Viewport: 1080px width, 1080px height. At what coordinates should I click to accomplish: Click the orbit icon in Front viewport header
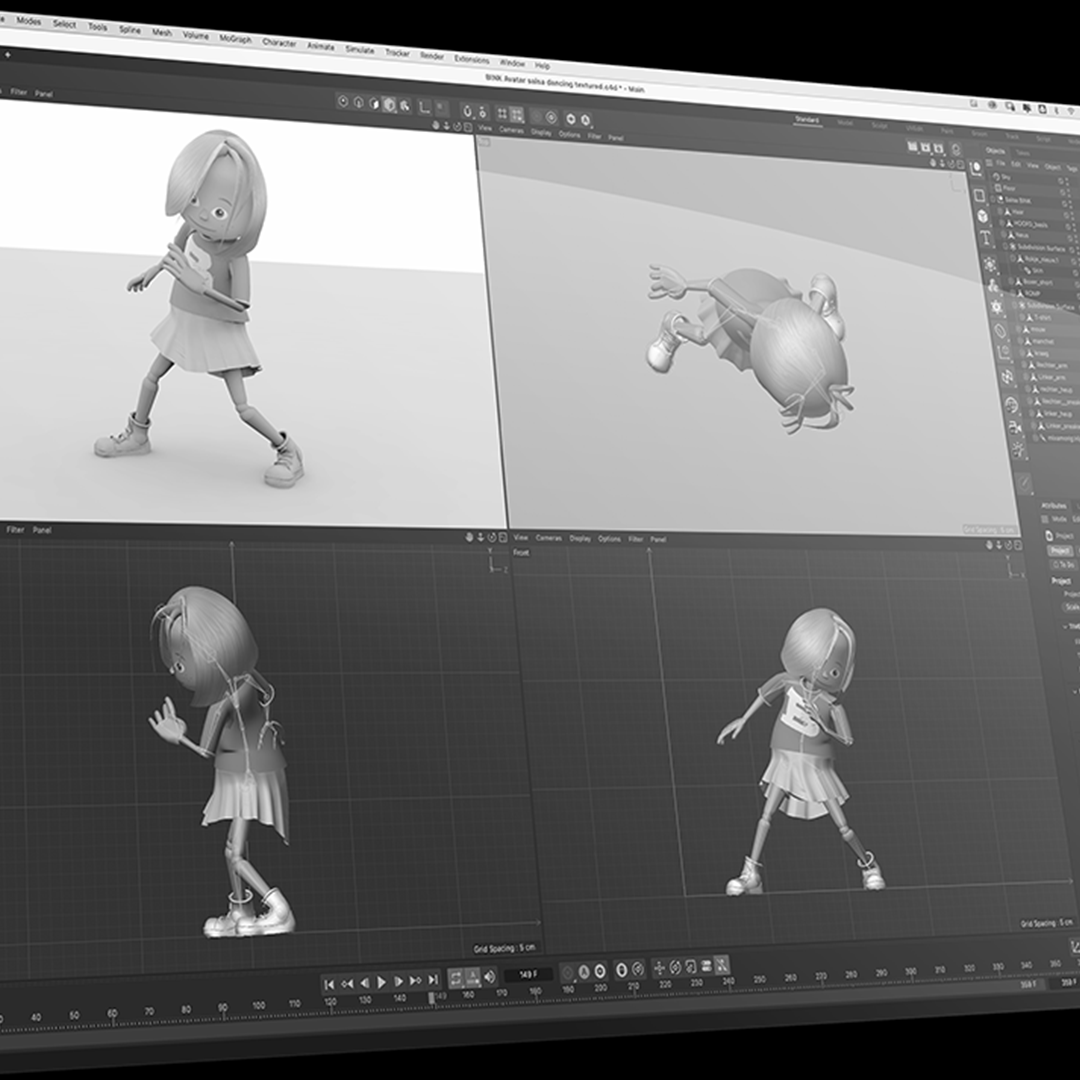(1008, 545)
